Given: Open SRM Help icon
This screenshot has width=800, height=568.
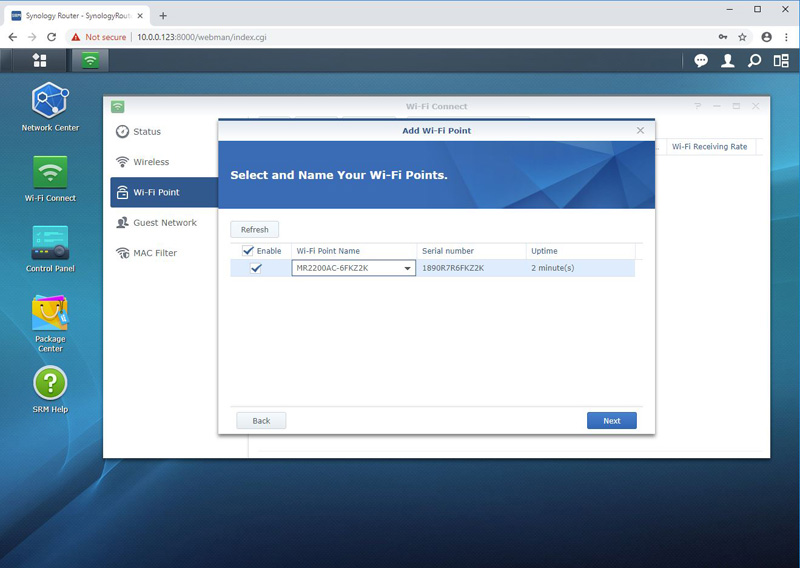Looking at the screenshot, I should tap(50, 383).
